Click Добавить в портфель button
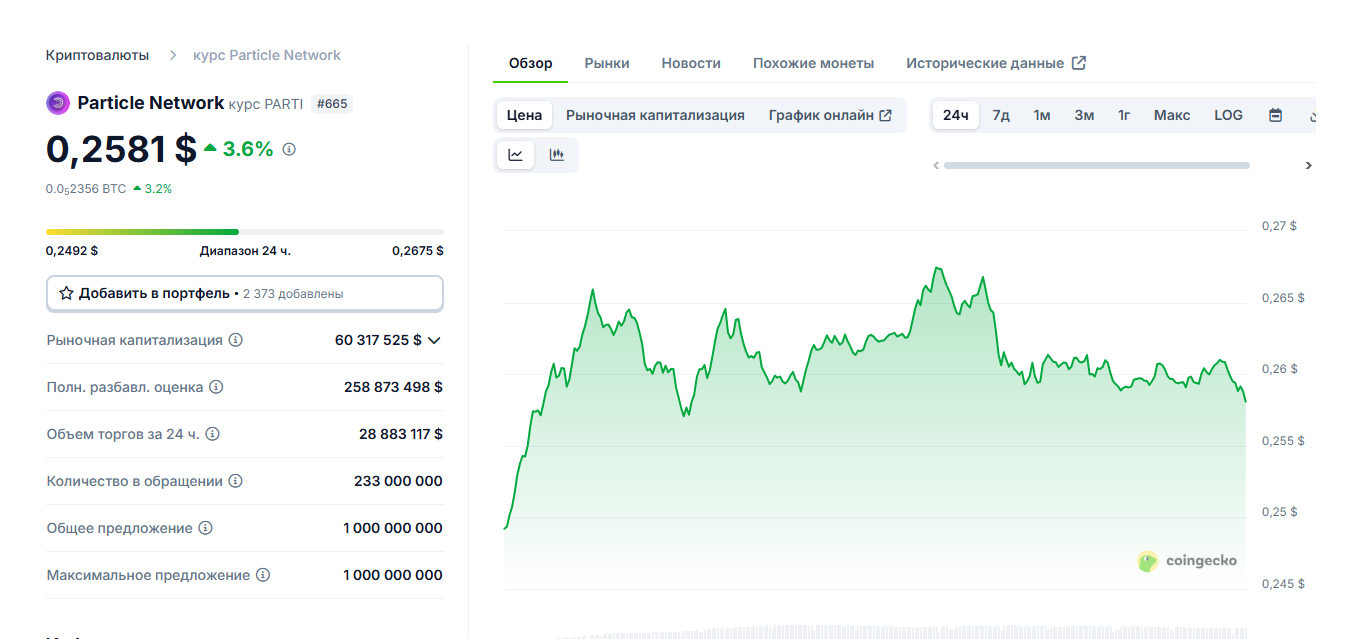 (245, 294)
